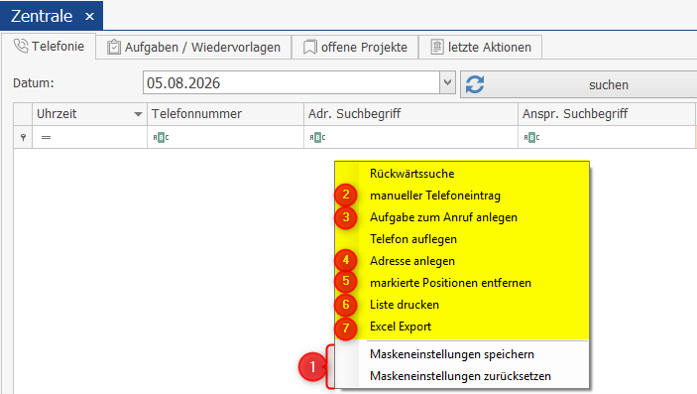The image size is (697, 394).
Task: Click the Datum field showing 05.08.2026
Action: pyautogui.click(x=292, y=82)
